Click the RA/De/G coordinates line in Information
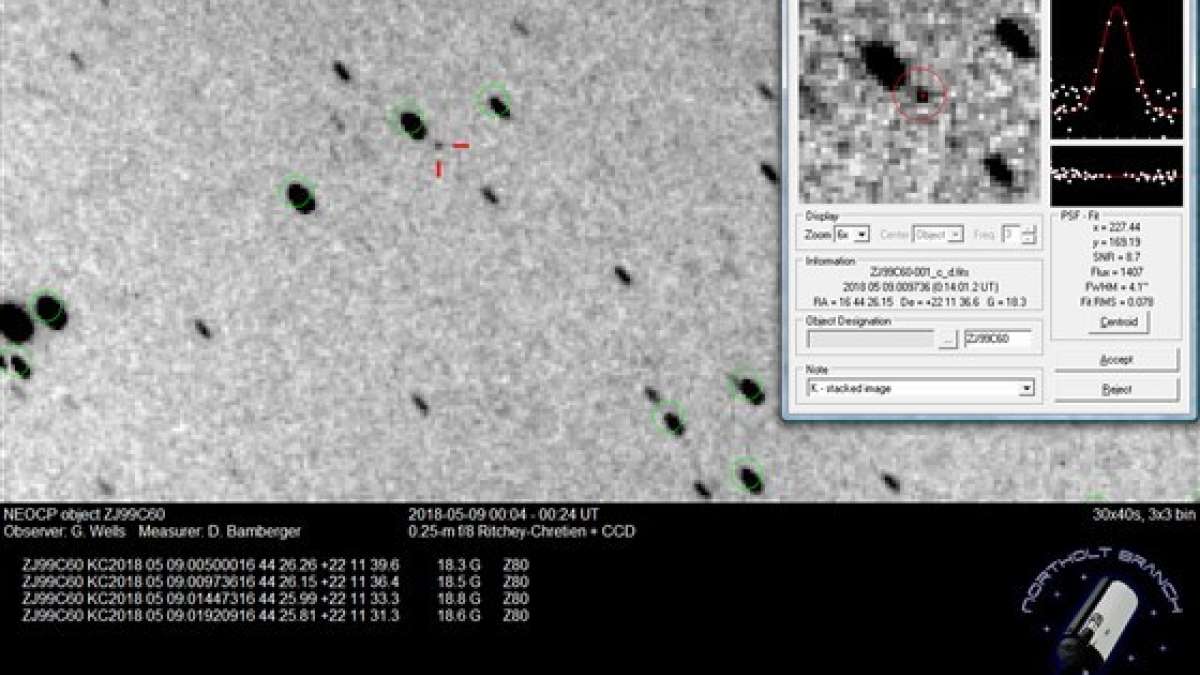This screenshot has height=675, width=1200. (920, 301)
